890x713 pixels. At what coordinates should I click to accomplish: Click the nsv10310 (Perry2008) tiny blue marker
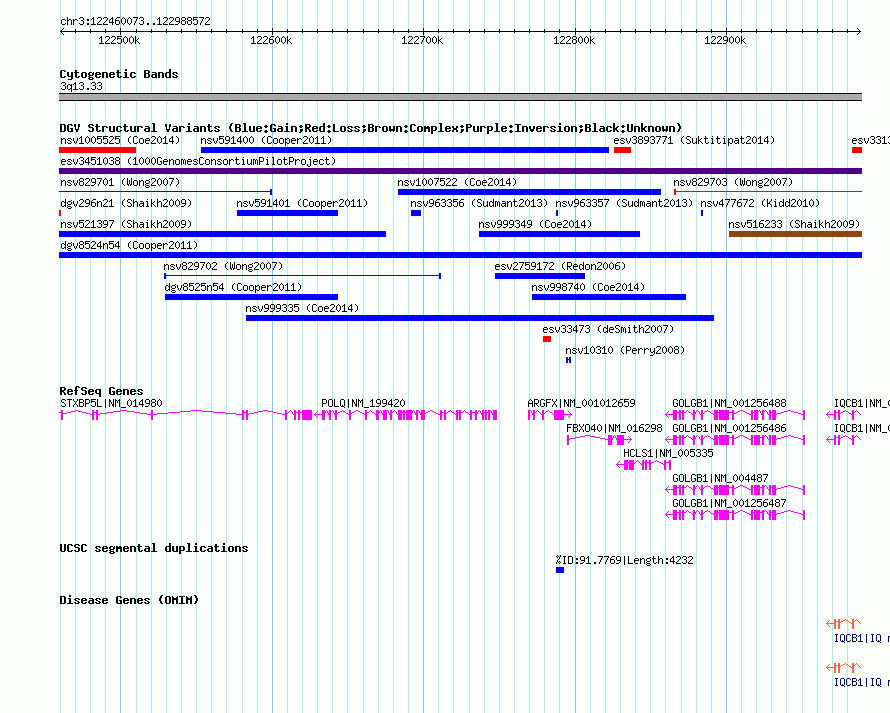(x=568, y=360)
